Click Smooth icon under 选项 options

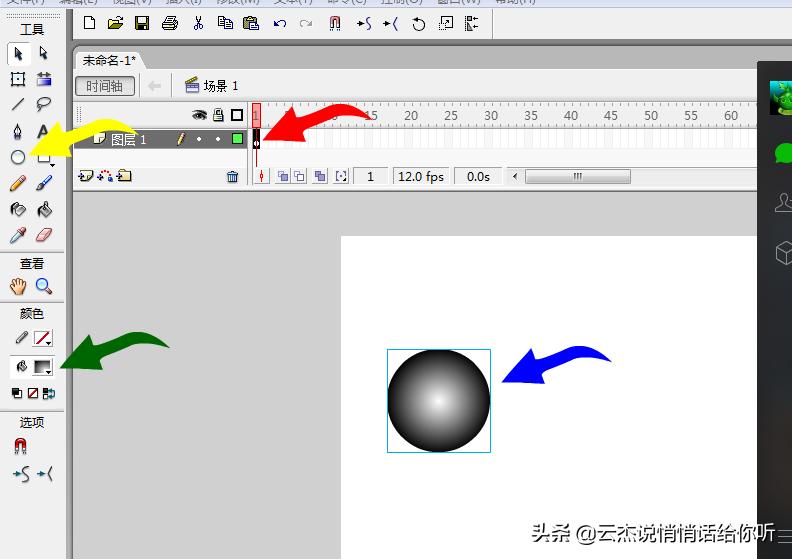(x=21, y=474)
